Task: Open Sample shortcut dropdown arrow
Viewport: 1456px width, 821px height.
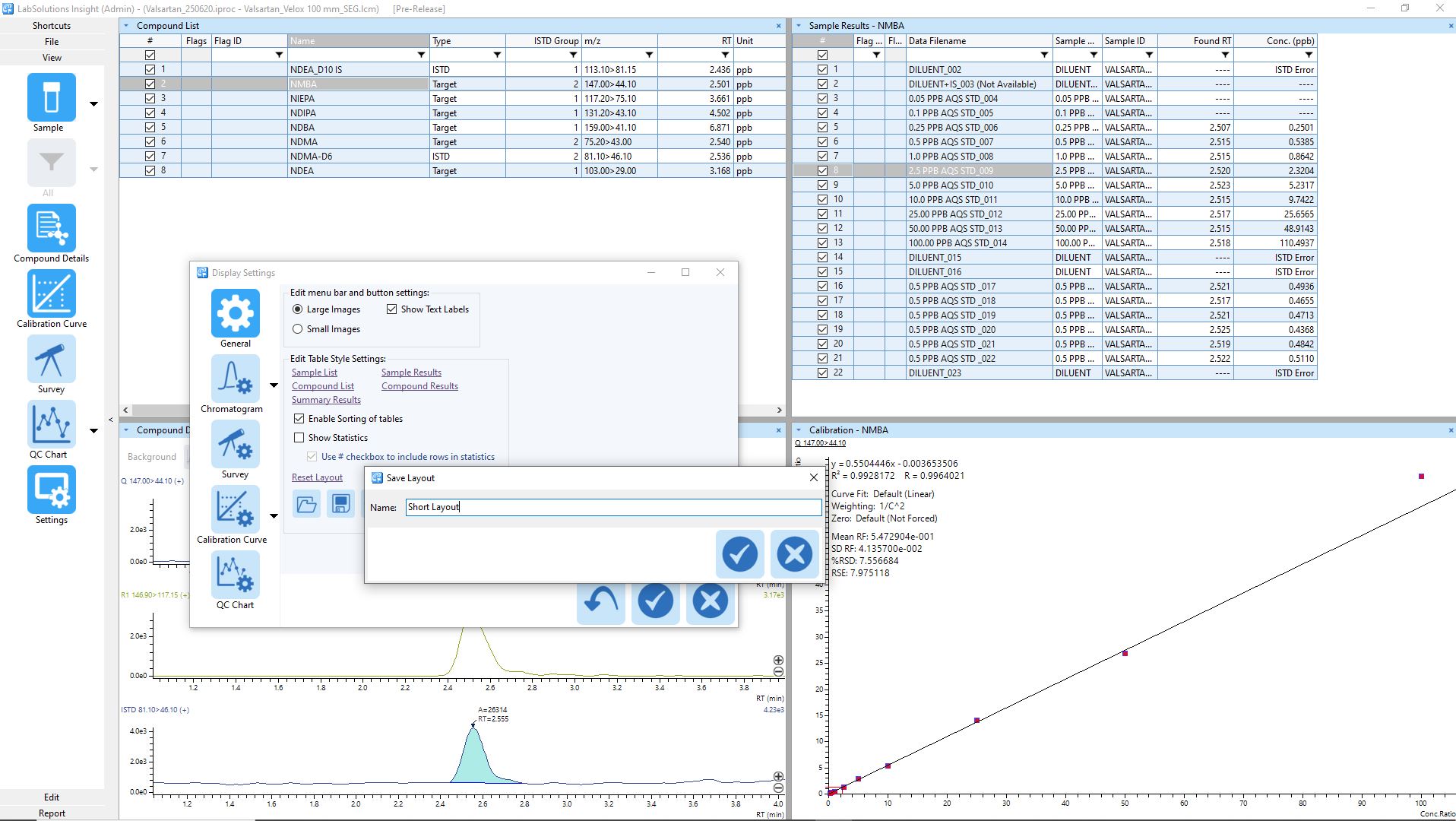Action: [94, 104]
